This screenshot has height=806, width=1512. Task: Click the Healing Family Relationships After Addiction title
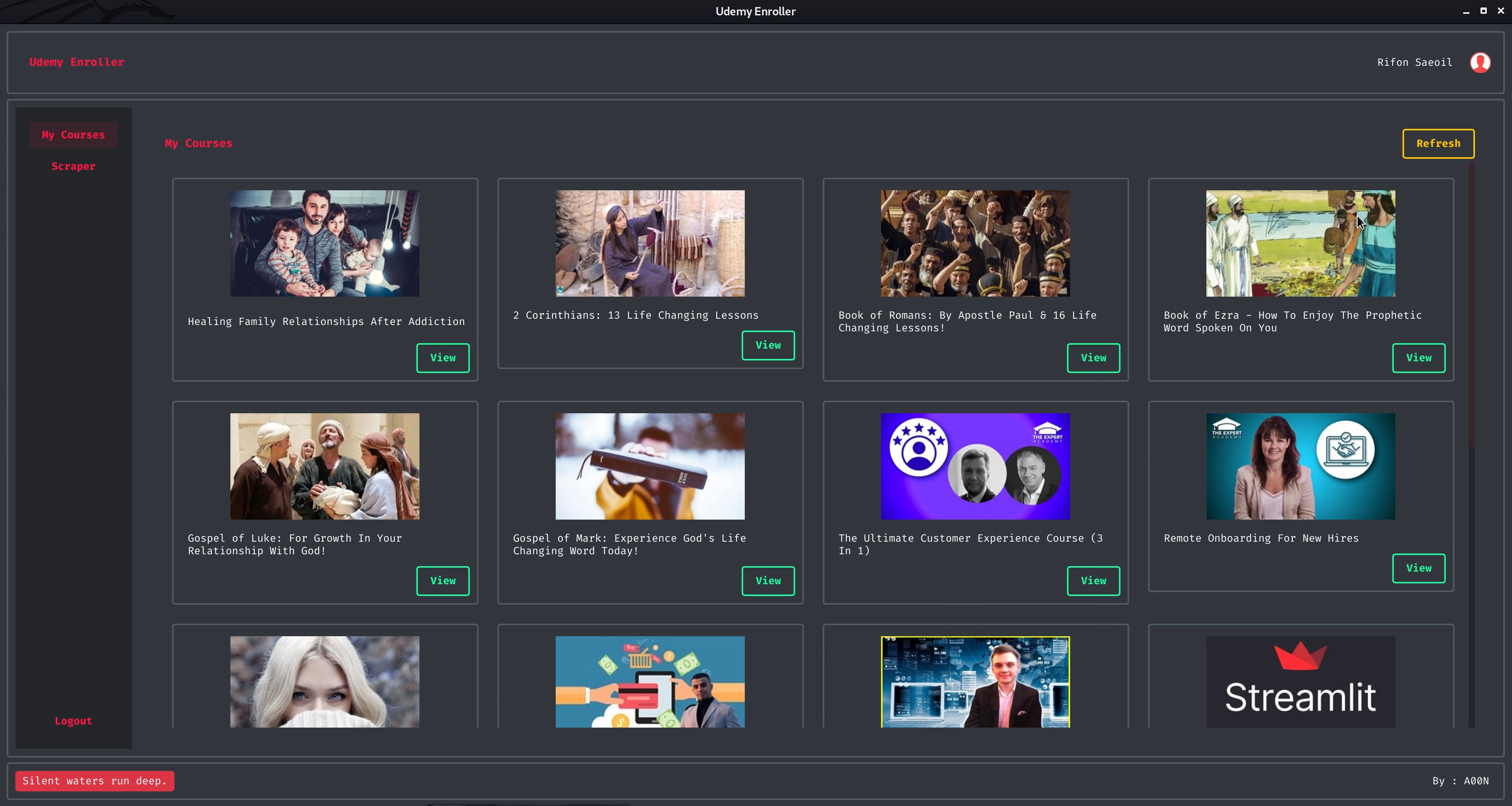pos(326,322)
